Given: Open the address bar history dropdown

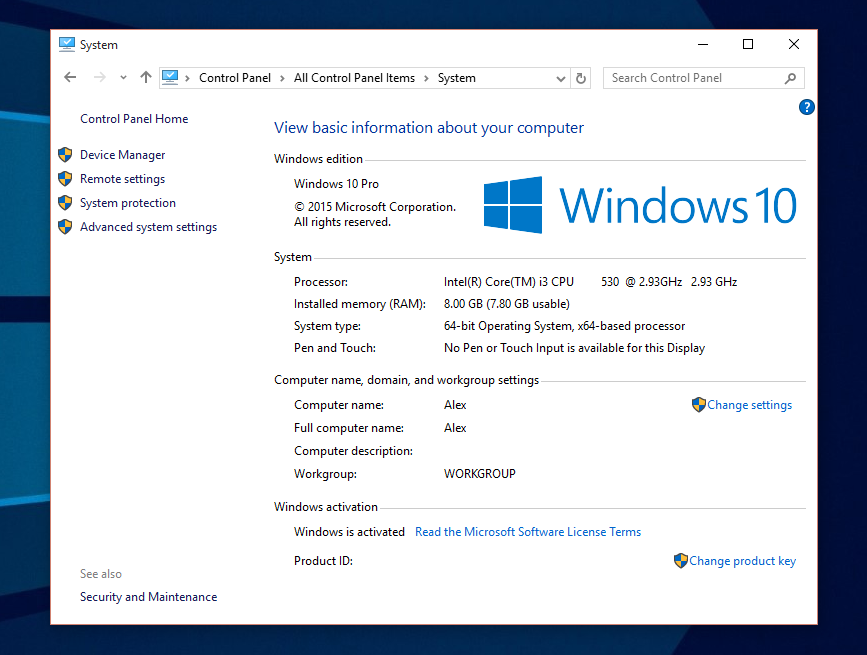Looking at the screenshot, I should [x=561, y=78].
